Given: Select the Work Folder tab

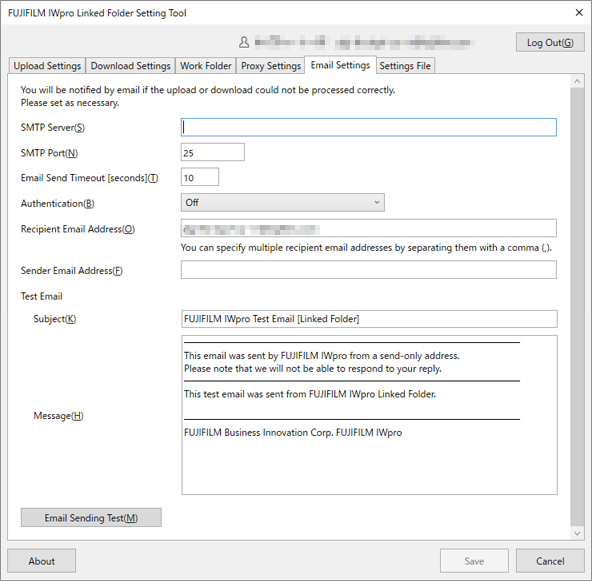Looking at the screenshot, I should (x=206, y=66).
